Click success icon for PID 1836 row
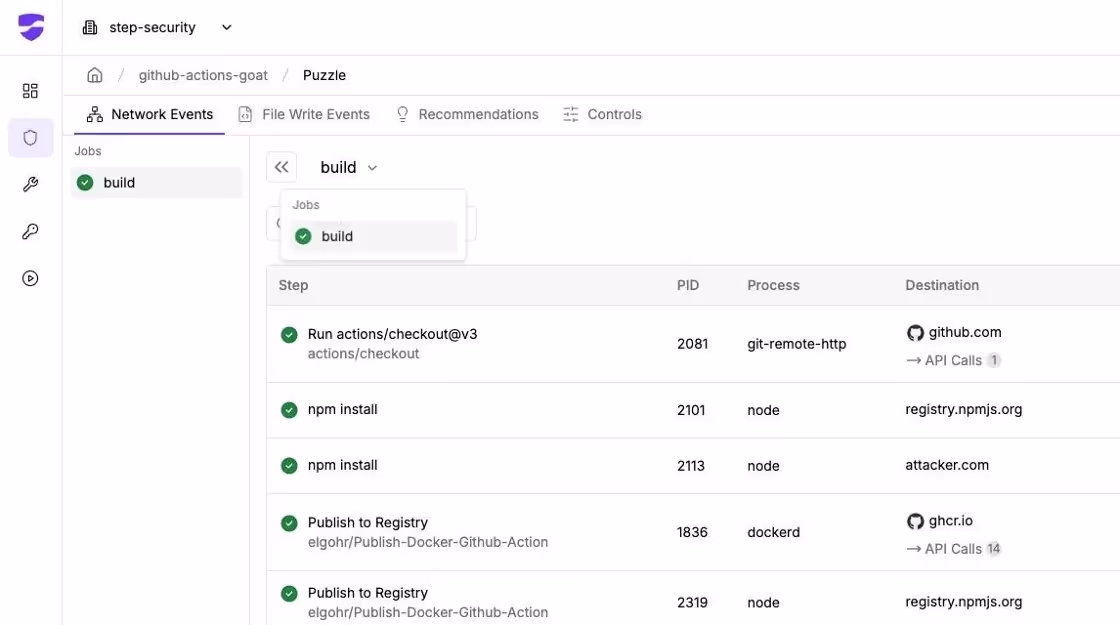This screenshot has height=625, width=1120. pos(289,524)
